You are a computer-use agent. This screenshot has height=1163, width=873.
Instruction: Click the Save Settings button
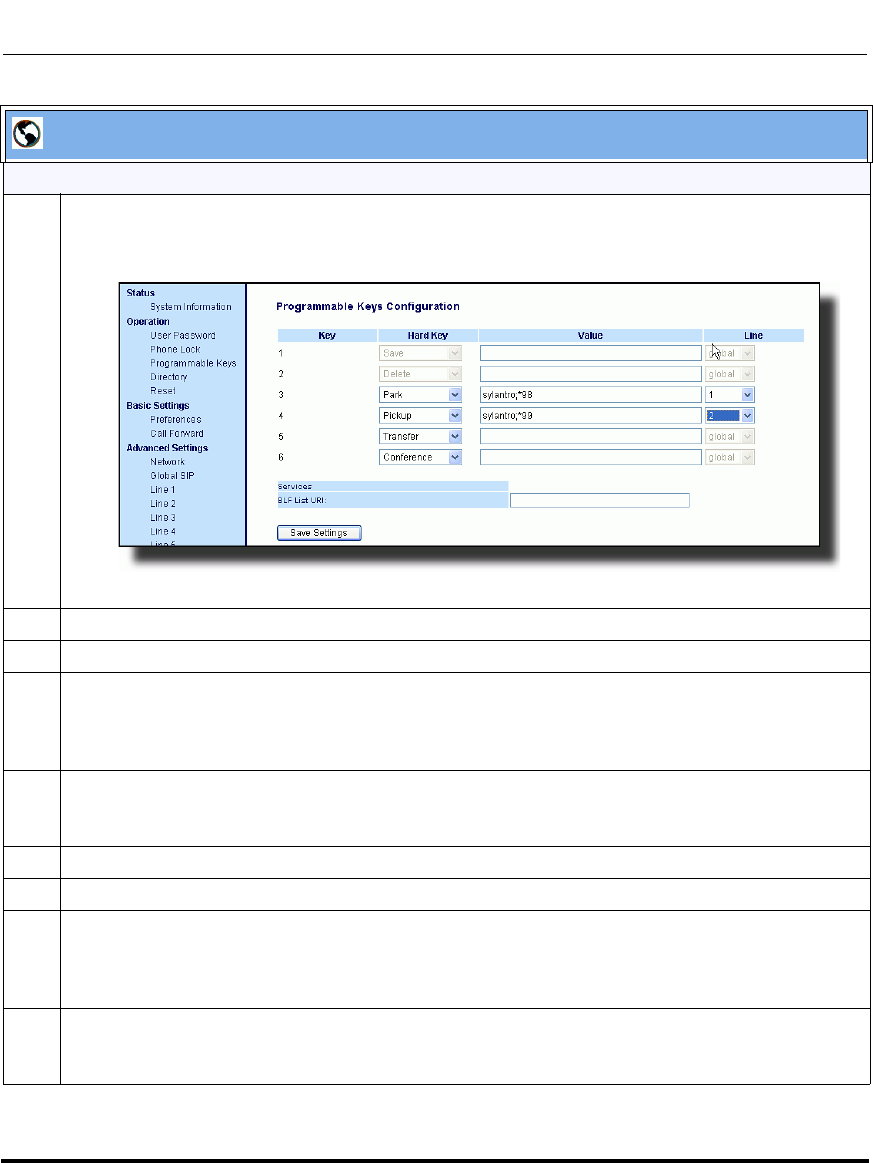coord(319,533)
